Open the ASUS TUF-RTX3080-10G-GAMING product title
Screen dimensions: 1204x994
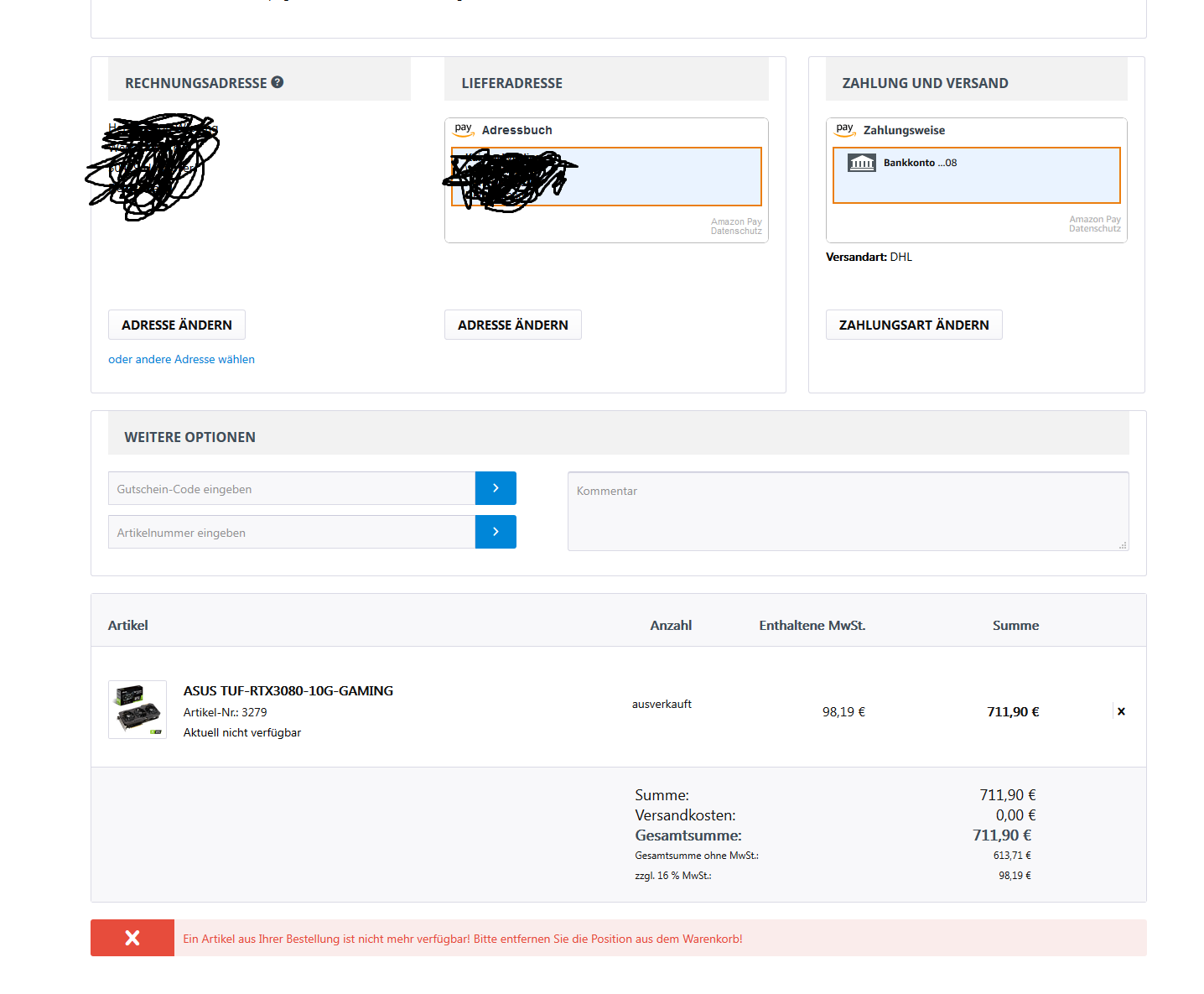[288, 690]
